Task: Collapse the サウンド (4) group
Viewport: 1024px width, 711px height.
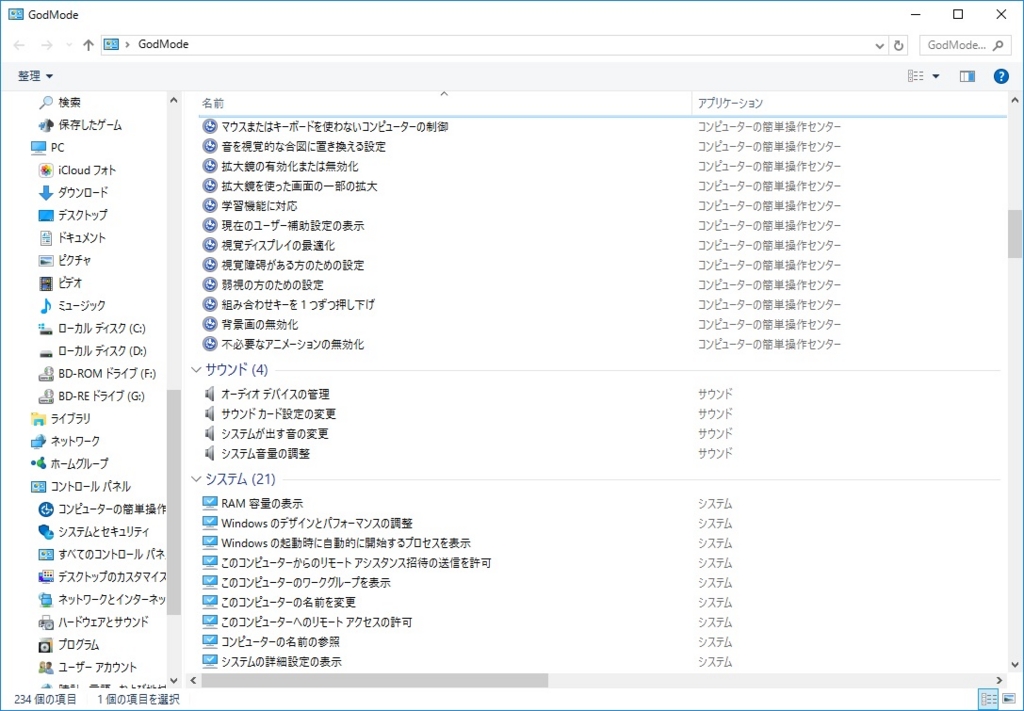Action: (196, 370)
